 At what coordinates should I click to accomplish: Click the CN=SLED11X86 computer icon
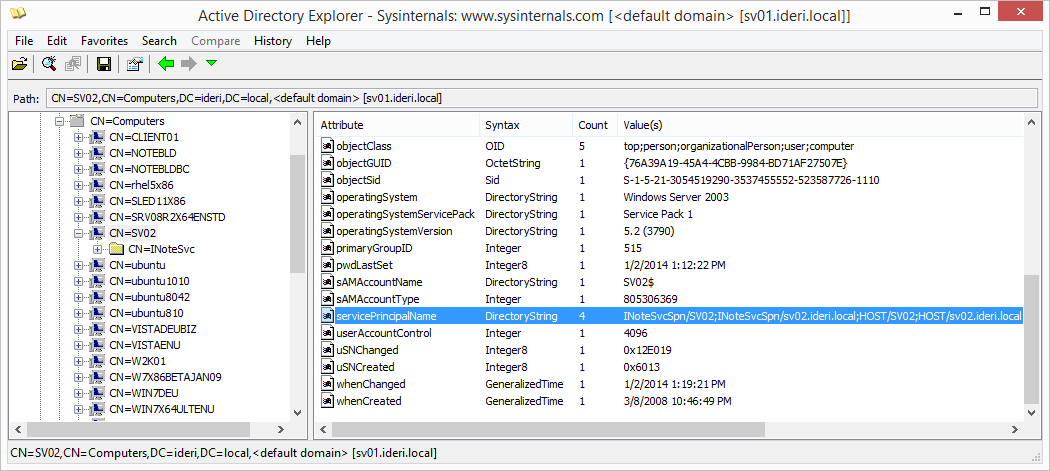tap(96, 201)
